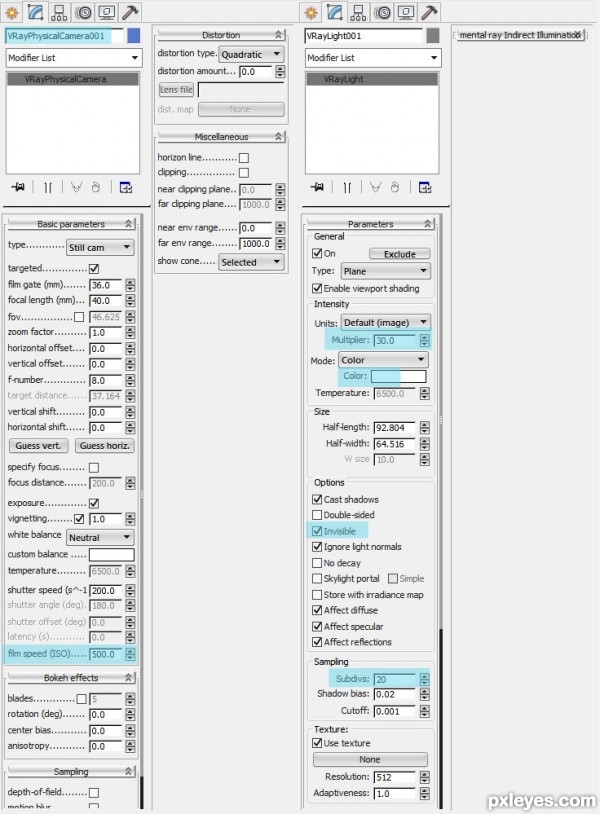
Task: Click the Guess vert. button
Action: click(x=38, y=445)
